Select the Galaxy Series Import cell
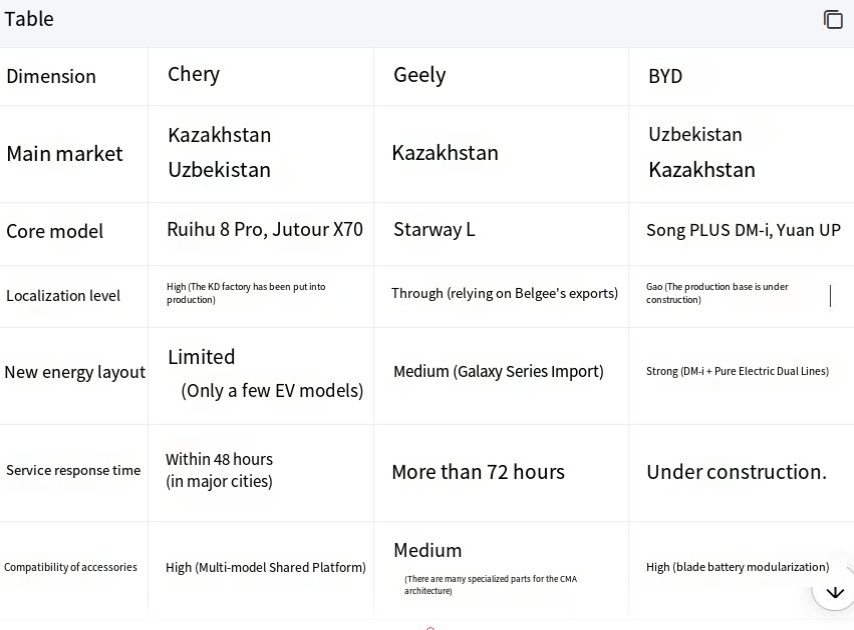 (498, 371)
